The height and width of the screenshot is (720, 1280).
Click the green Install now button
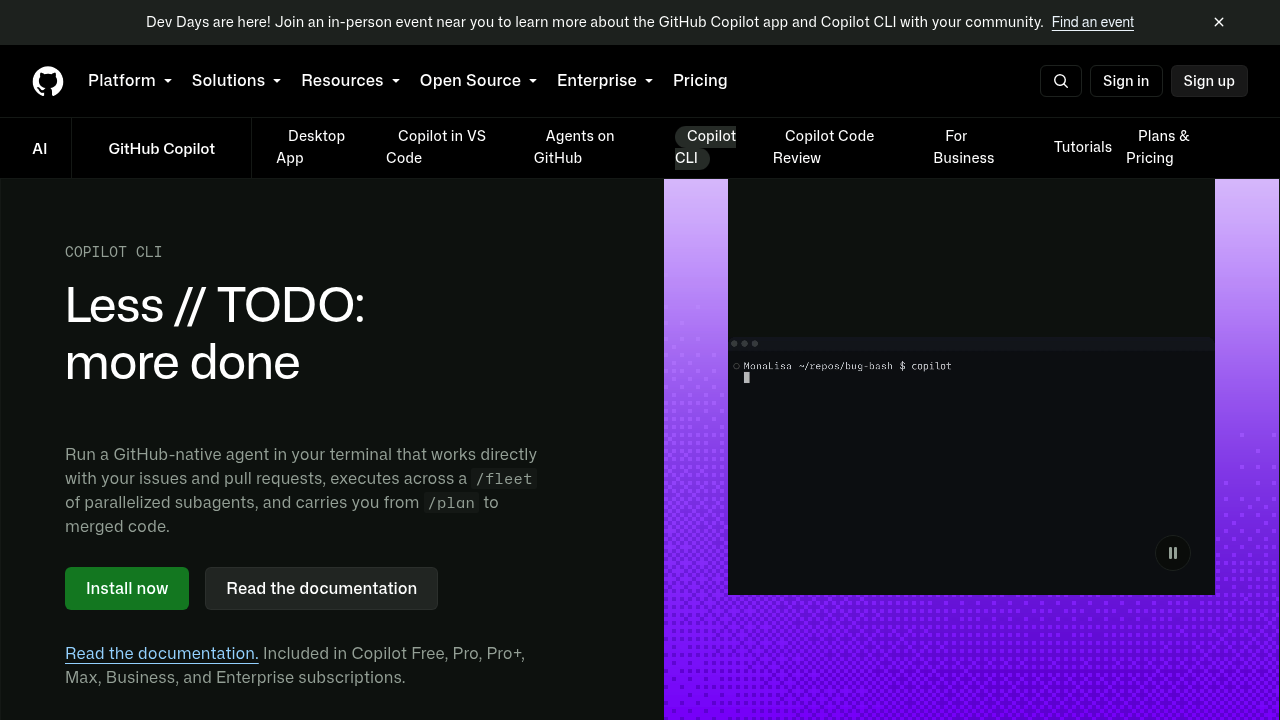[127, 588]
